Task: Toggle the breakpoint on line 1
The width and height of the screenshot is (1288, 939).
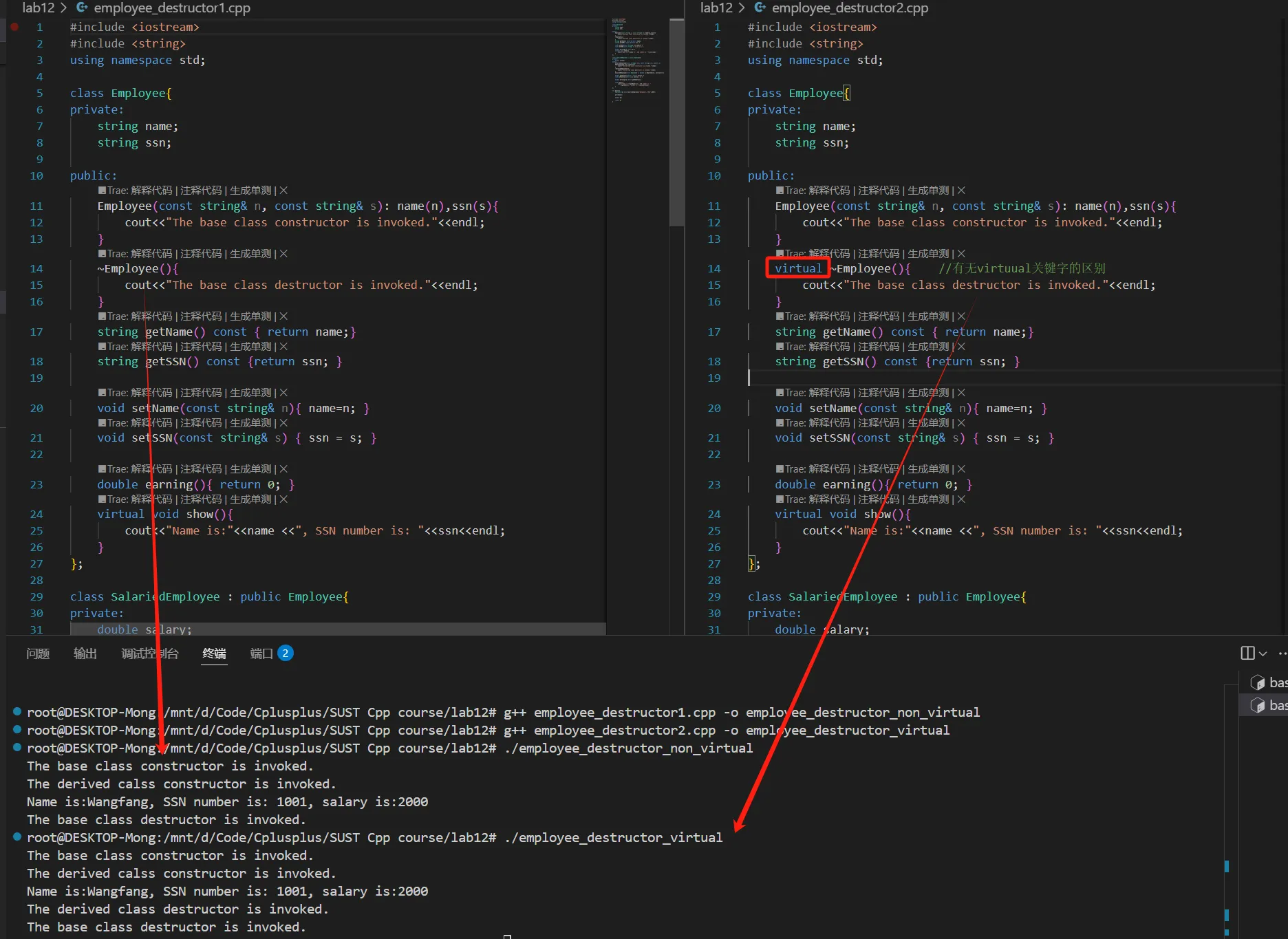Action: (x=14, y=27)
